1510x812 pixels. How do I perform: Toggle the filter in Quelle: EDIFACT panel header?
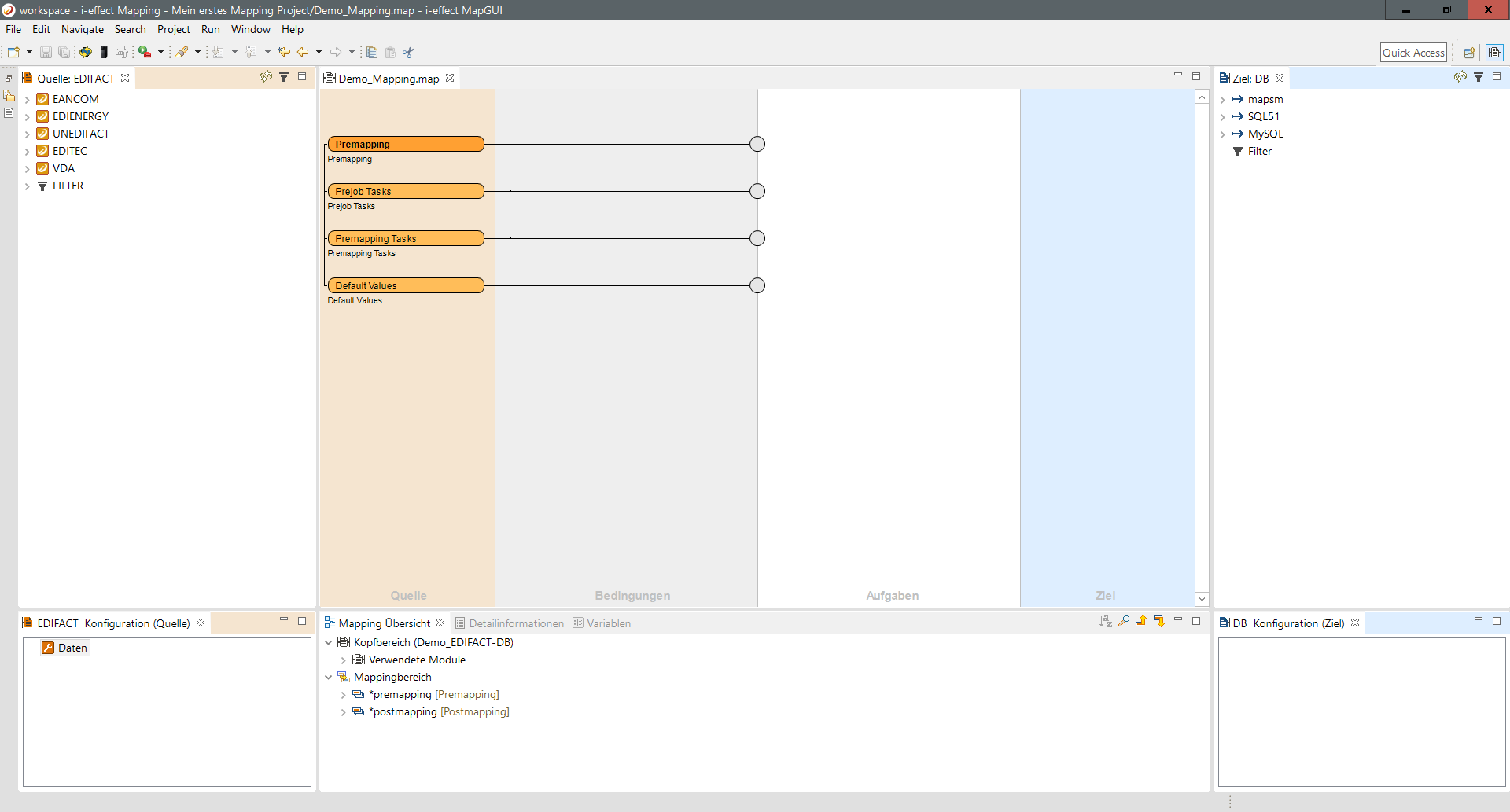click(x=284, y=77)
